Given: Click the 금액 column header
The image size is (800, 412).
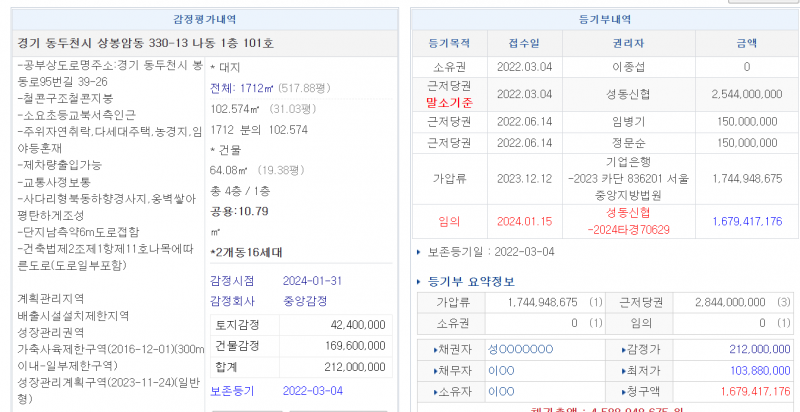Looking at the screenshot, I should 745,43.
